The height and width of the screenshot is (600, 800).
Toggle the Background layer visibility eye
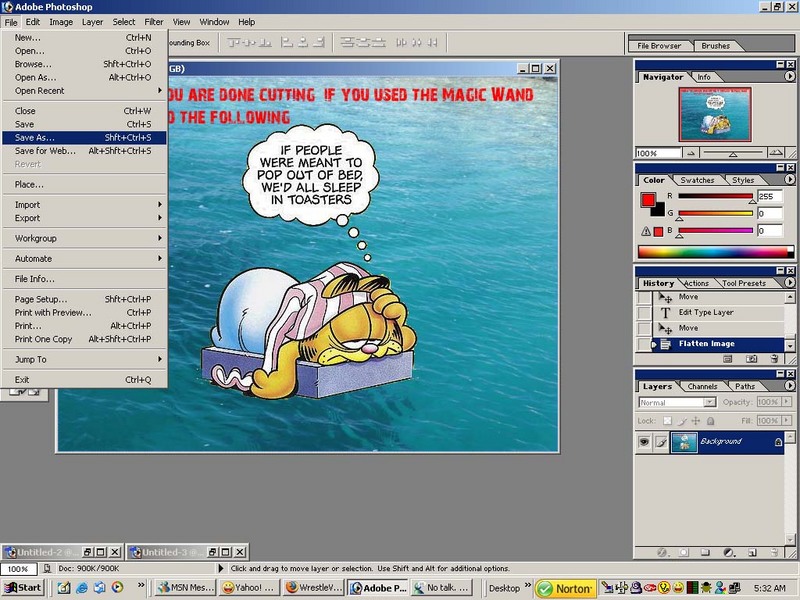click(644, 442)
